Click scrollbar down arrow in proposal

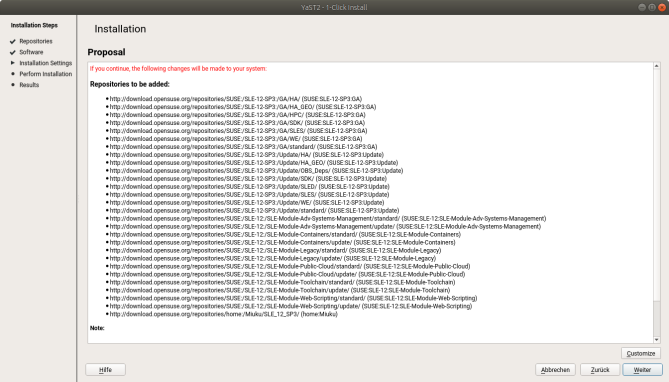[657, 340]
